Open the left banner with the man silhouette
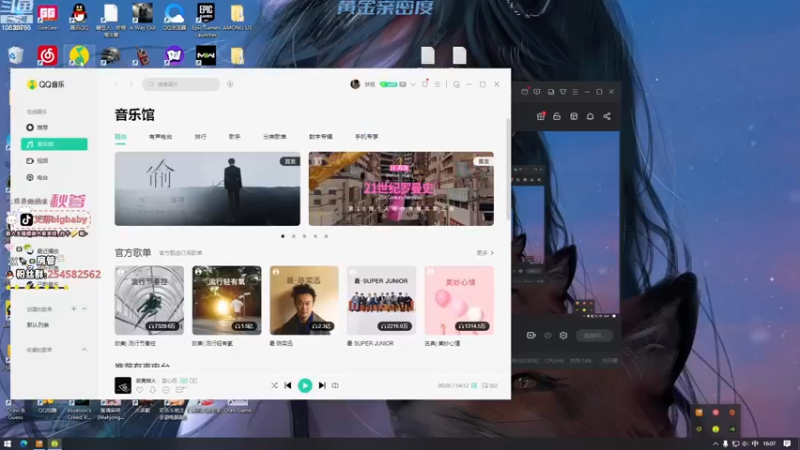The height and width of the screenshot is (450, 800). tap(207, 189)
